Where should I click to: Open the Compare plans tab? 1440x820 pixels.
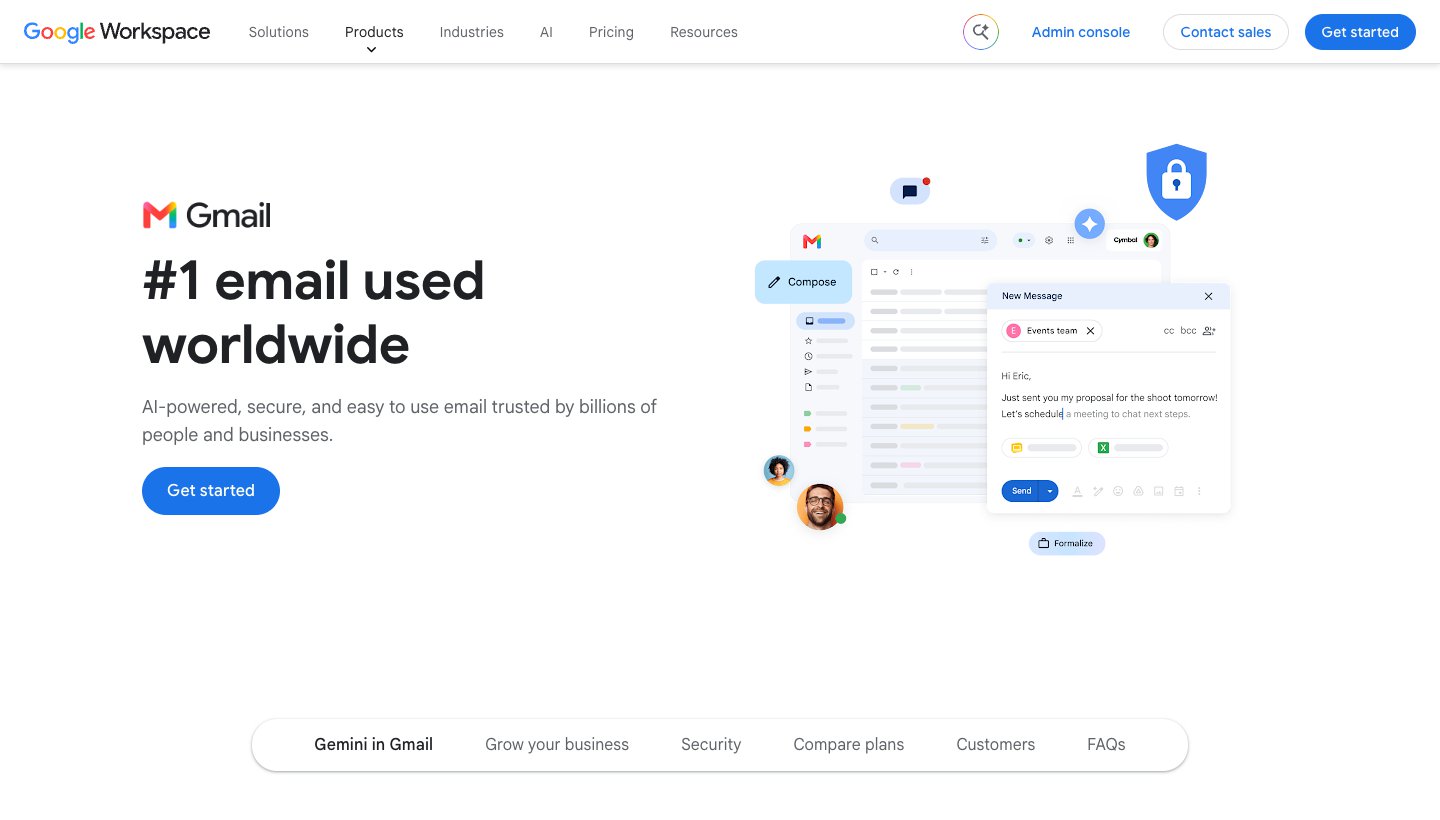click(x=849, y=745)
